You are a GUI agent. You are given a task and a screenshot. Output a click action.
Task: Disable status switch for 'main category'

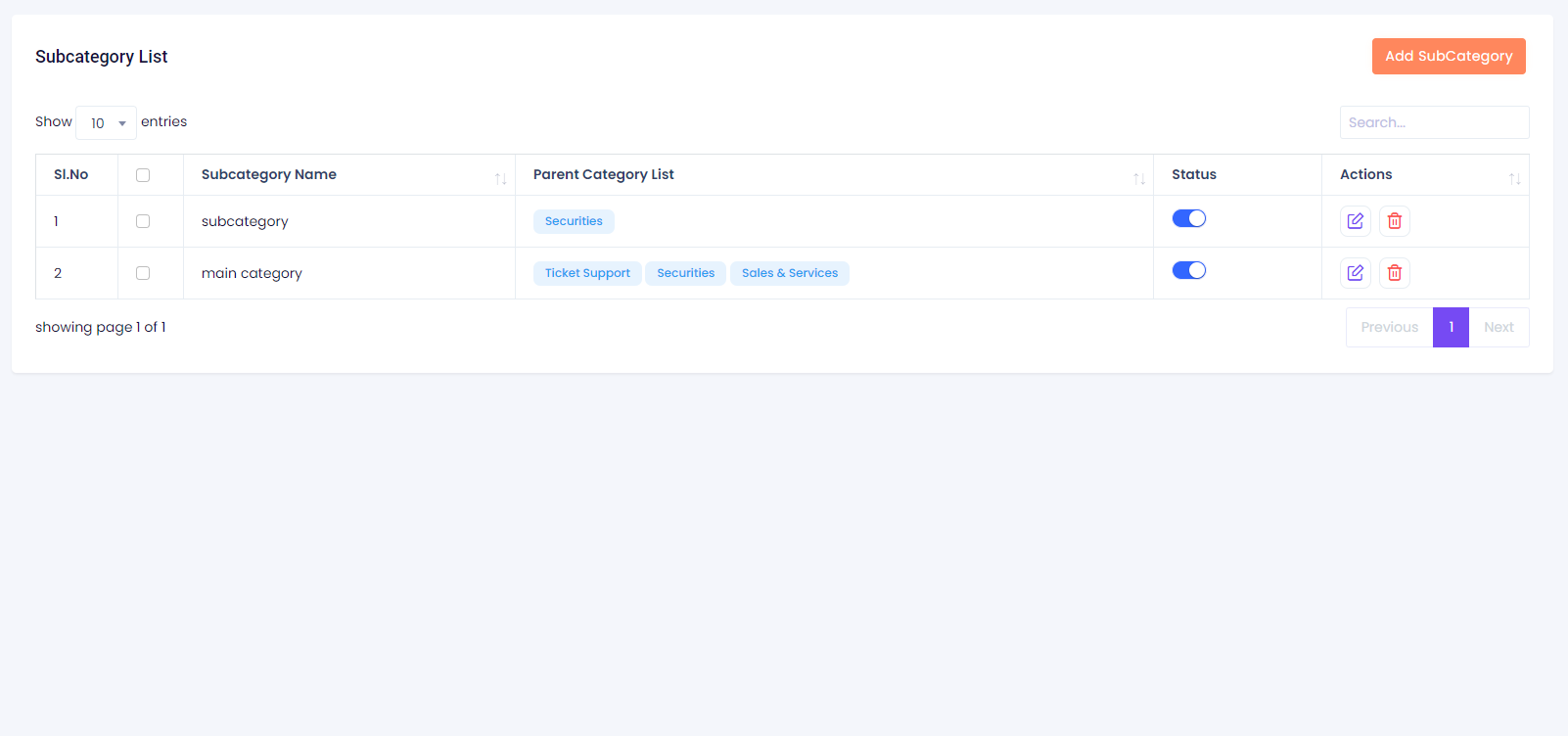click(1188, 270)
